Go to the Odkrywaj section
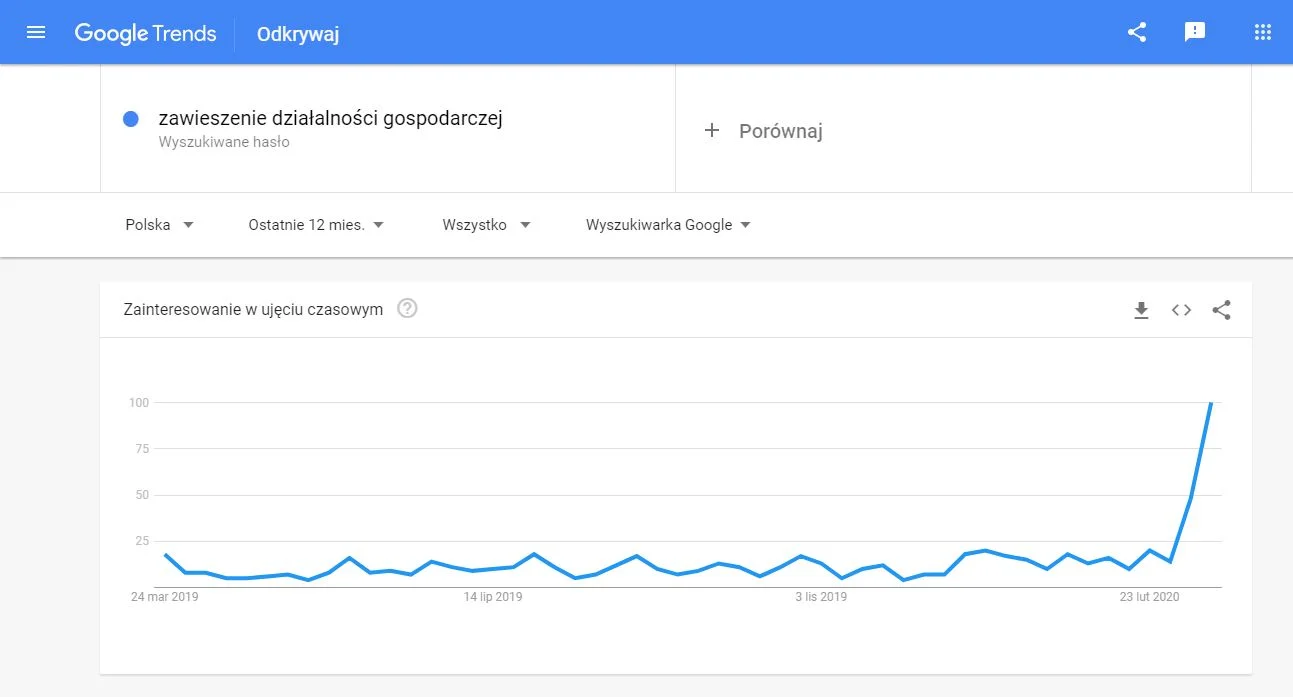 pos(298,34)
